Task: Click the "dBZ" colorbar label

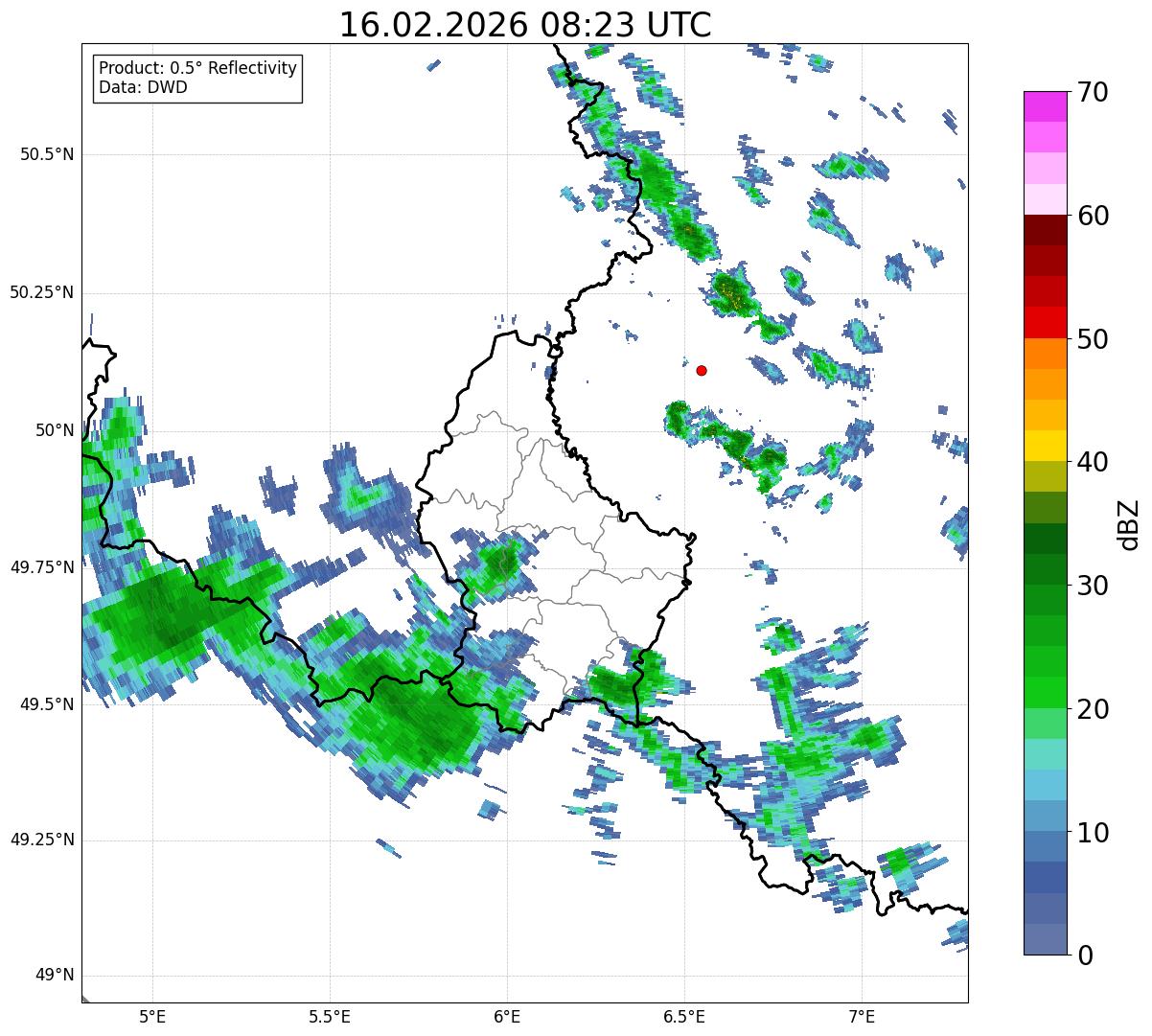Action: 1129,523
